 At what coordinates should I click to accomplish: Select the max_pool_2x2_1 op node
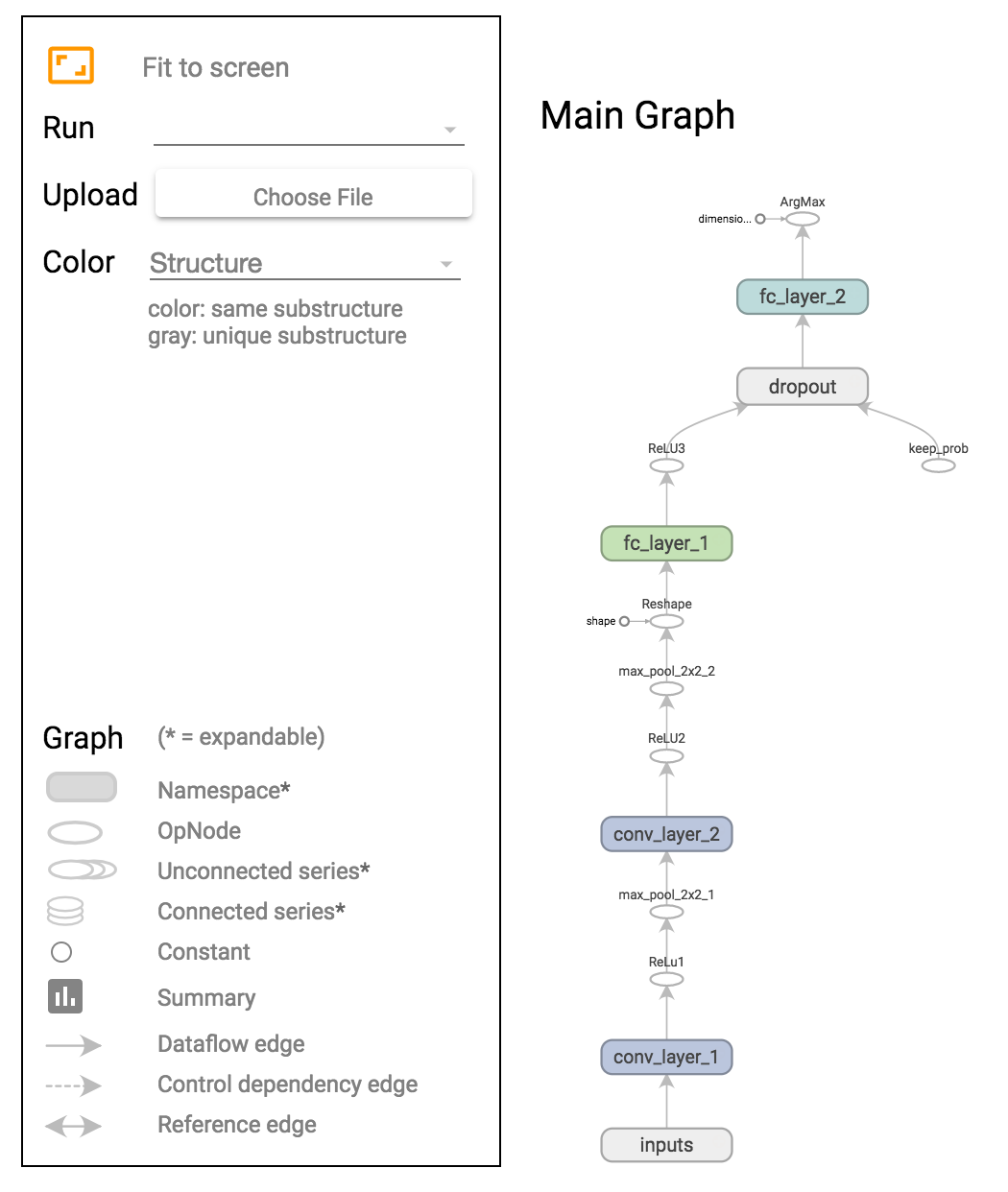[666, 912]
